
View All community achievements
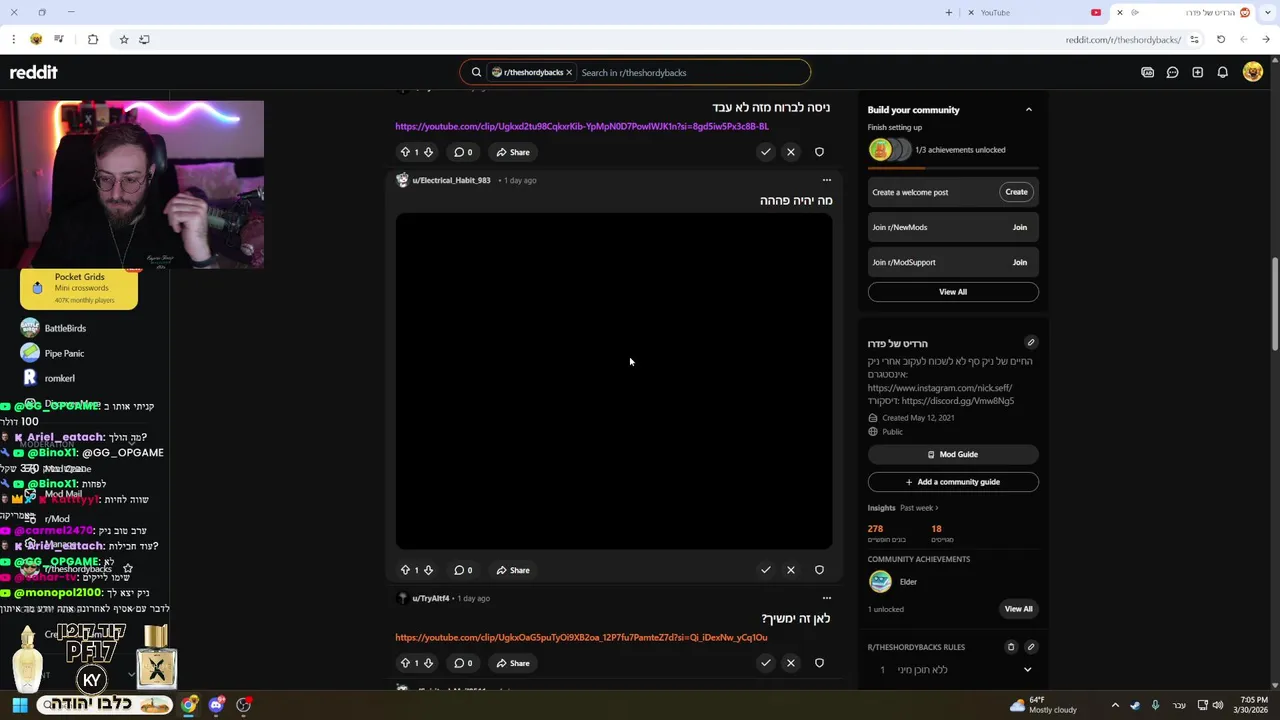point(1018,609)
